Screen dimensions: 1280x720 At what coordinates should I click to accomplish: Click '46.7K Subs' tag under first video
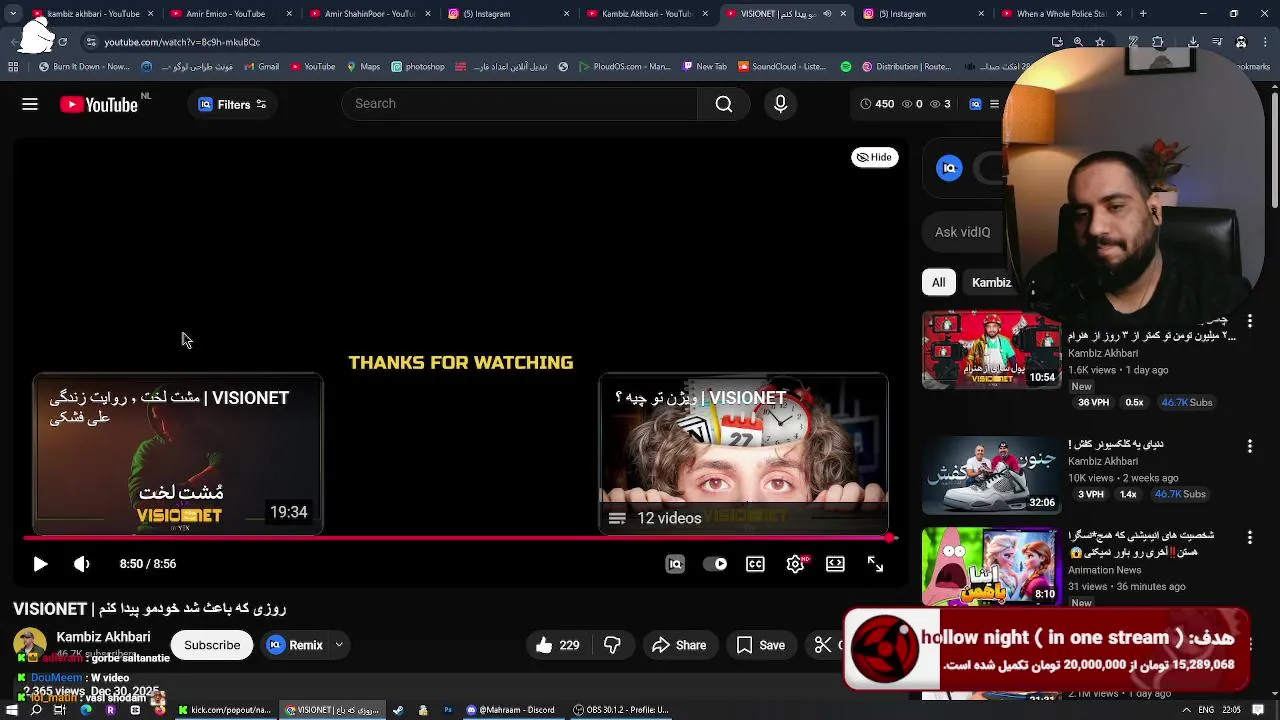(x=1186, y=402)
